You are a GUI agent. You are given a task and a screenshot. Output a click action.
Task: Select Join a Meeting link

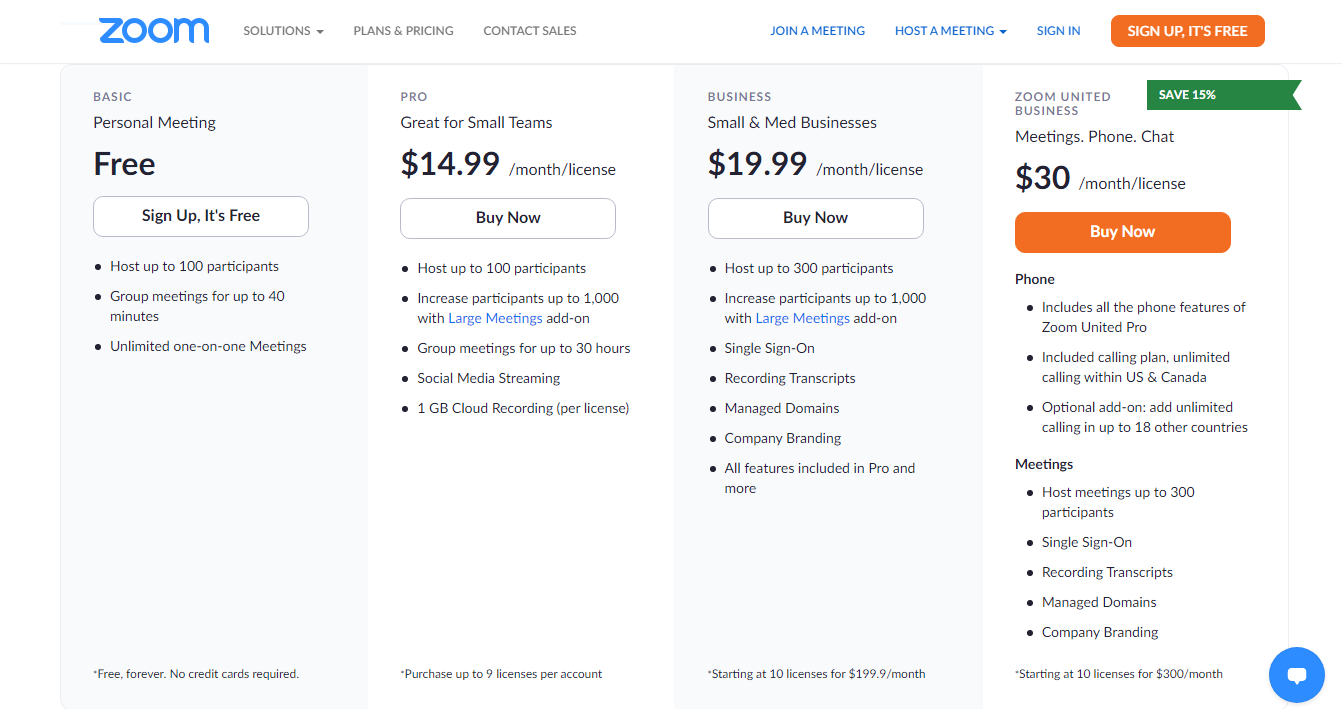(x=817, y=31)
